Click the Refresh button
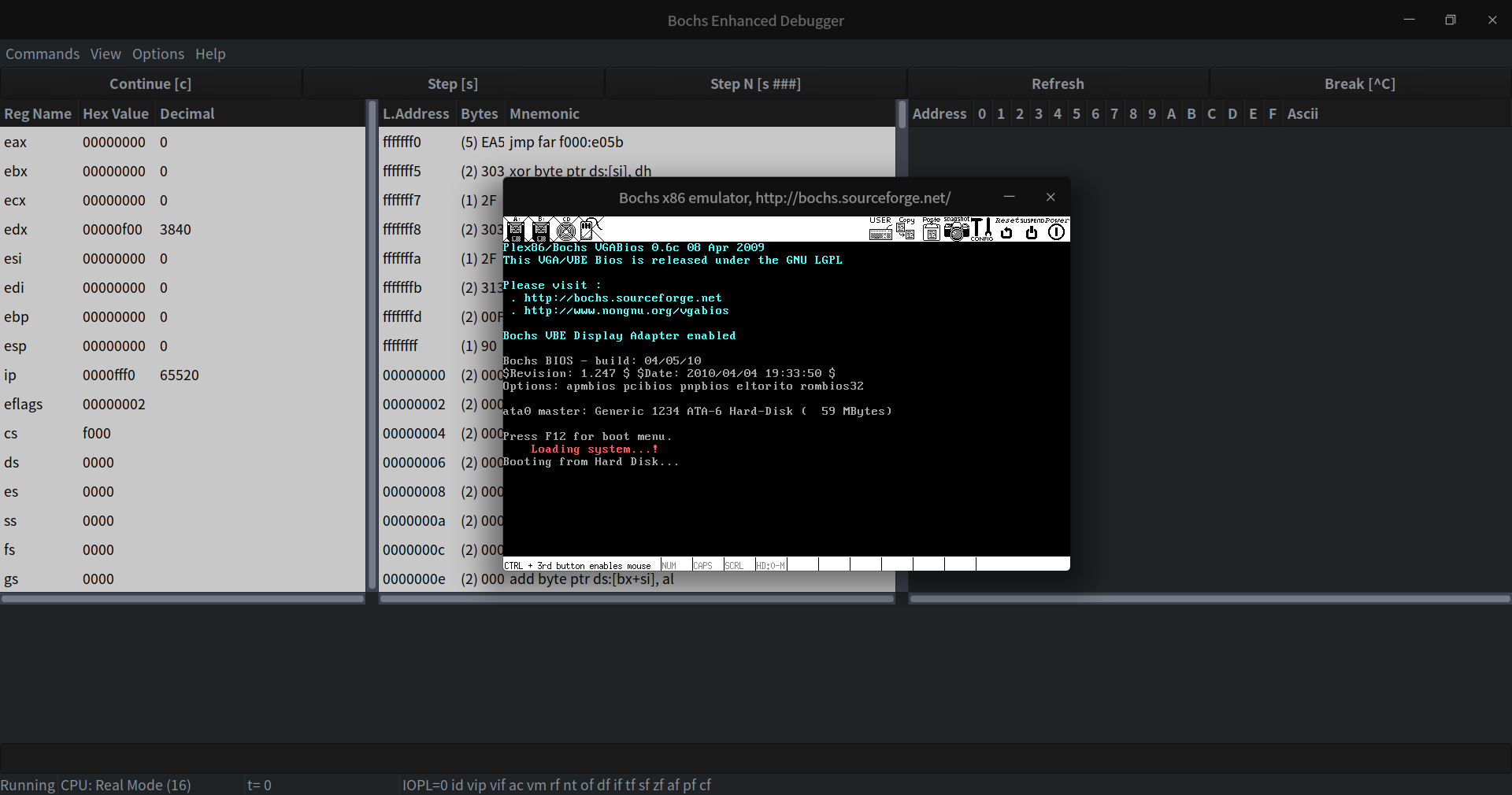1512x795 pixels. (1058, 83)
